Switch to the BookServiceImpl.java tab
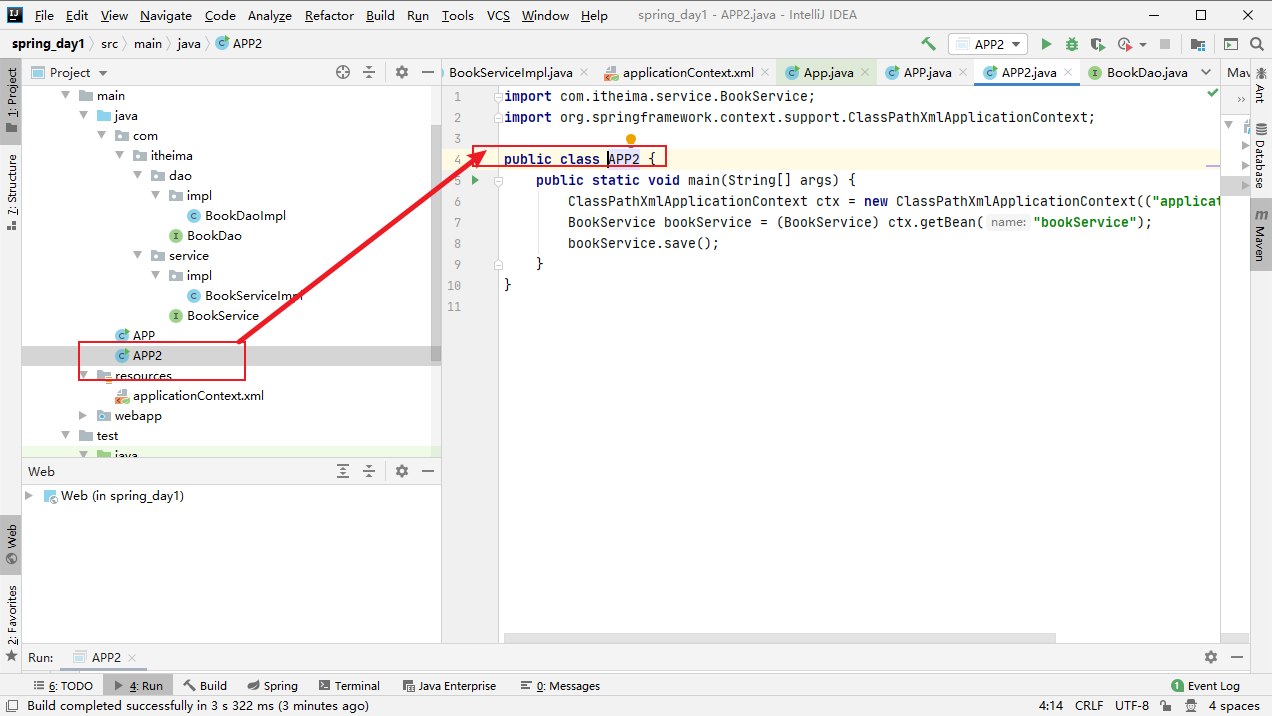This screenshot has width=1272, height=716. 511,72
